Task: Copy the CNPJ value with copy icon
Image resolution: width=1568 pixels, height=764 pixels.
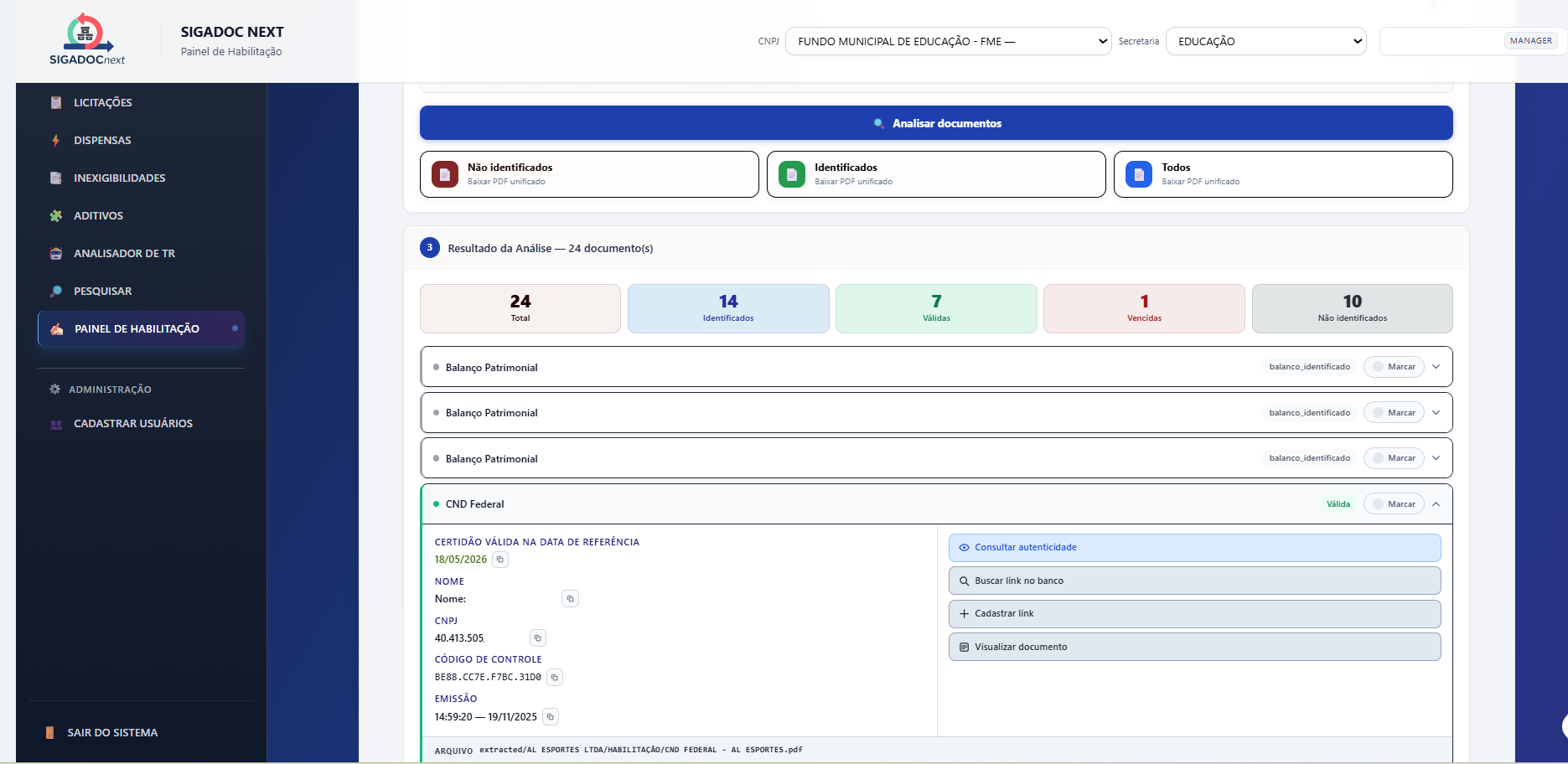Action: tap(538, 638)
